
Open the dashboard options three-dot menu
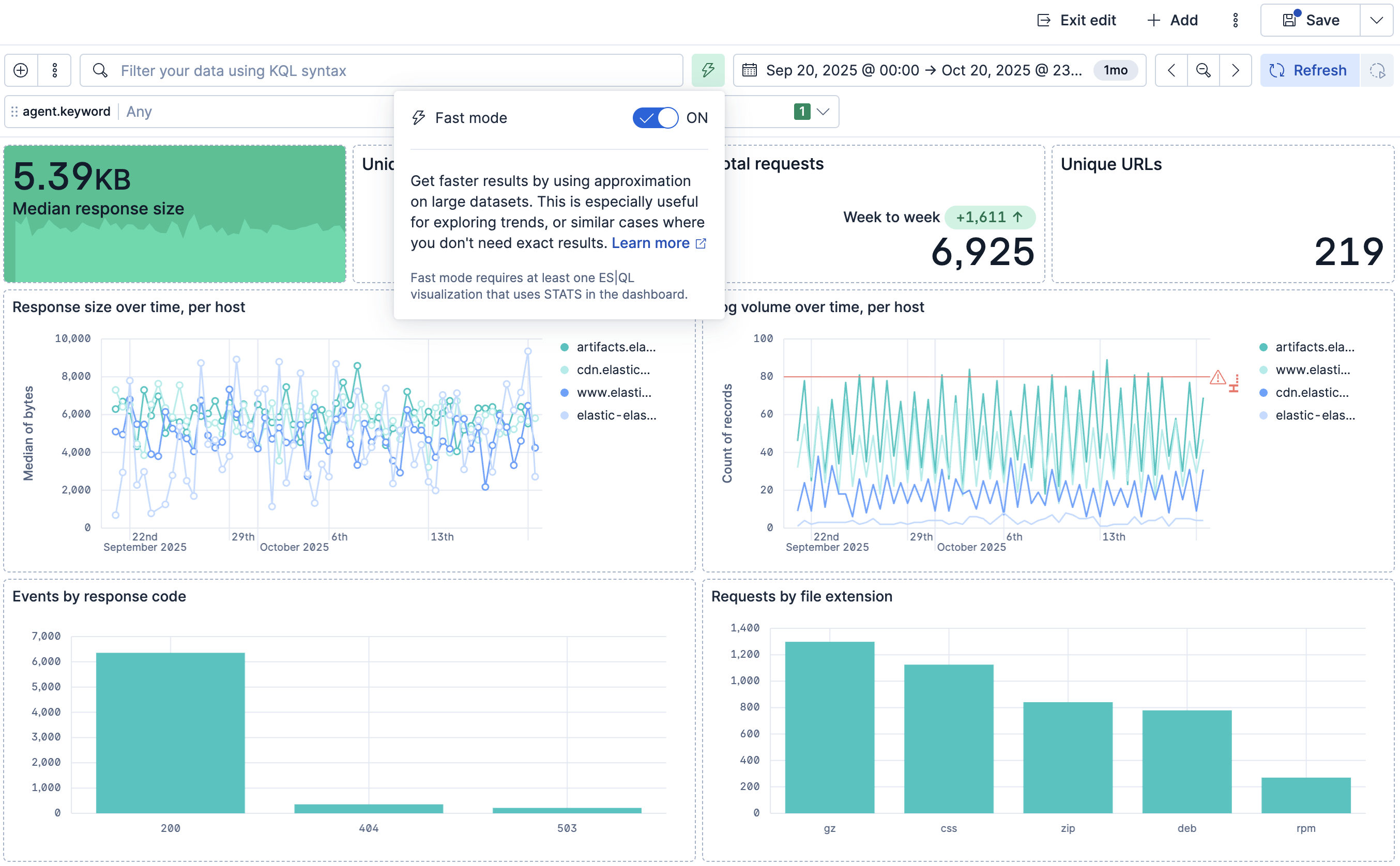pos(1236,20)
